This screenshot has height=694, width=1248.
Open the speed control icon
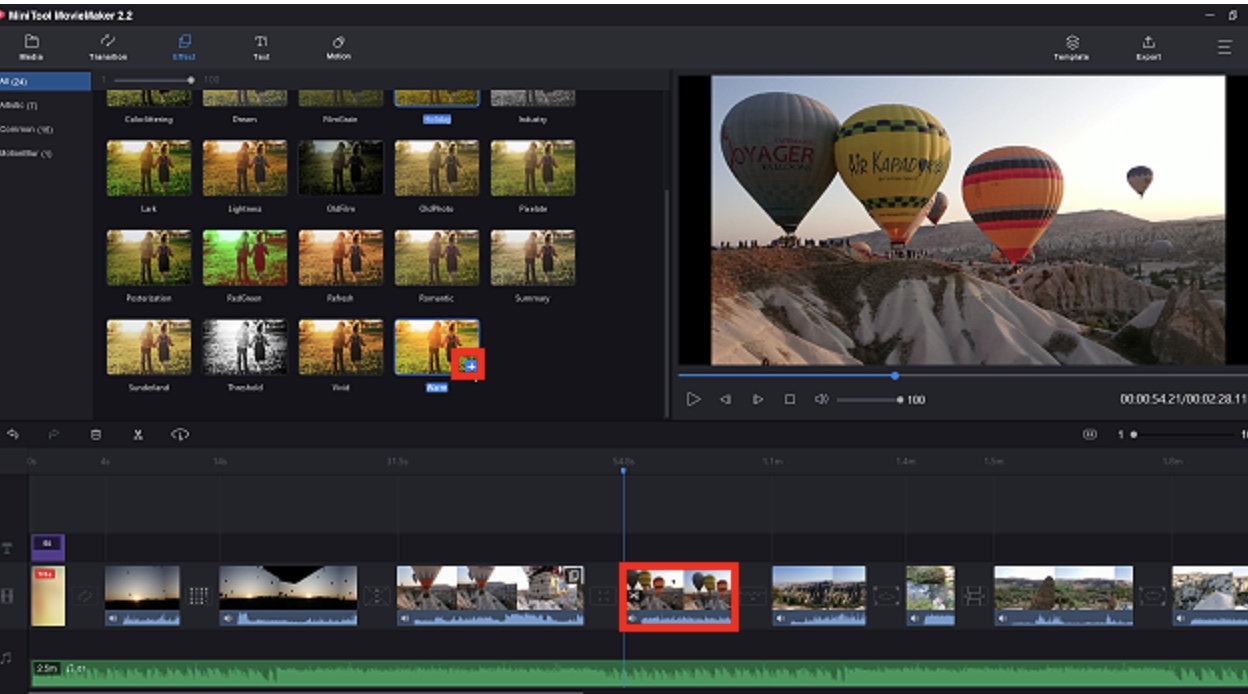(x=180, y=434)
